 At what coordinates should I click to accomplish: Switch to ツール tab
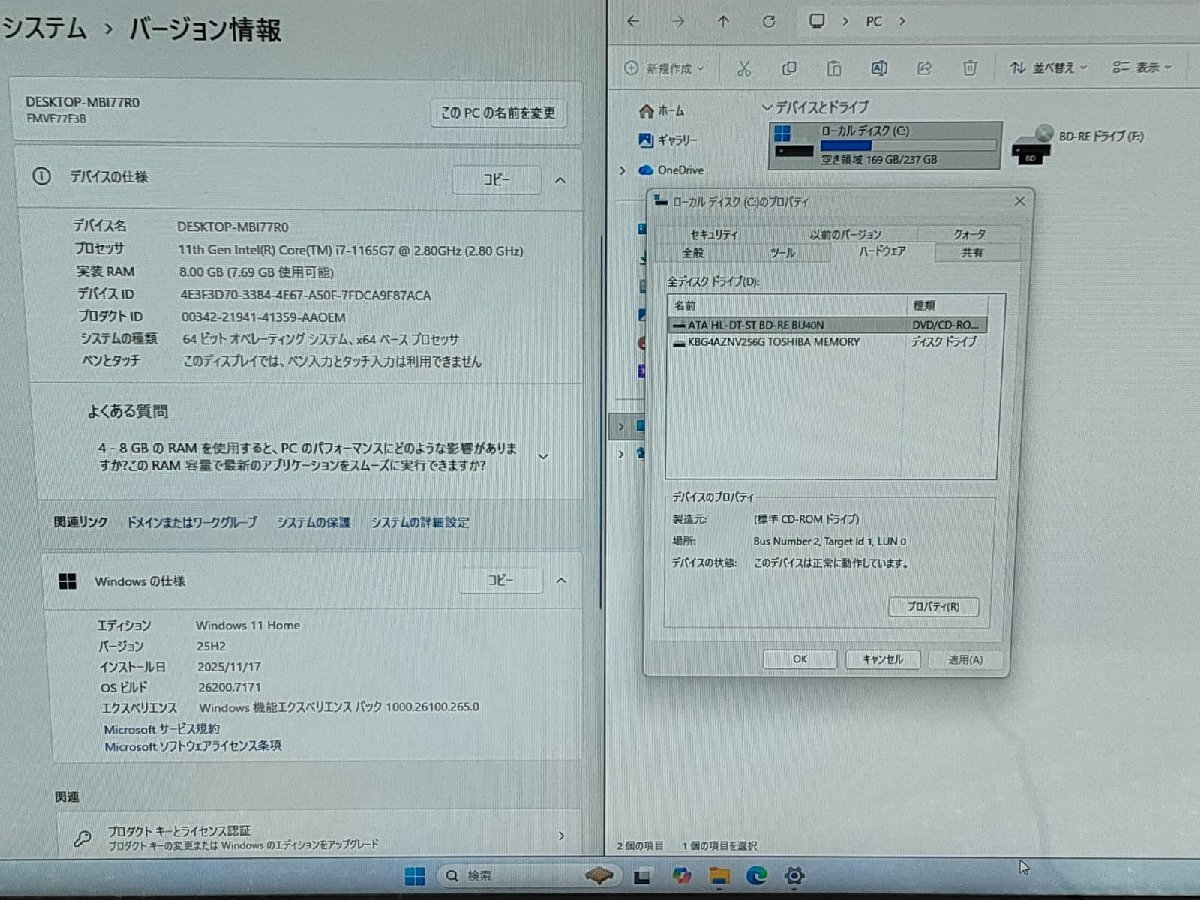point(783,253)
